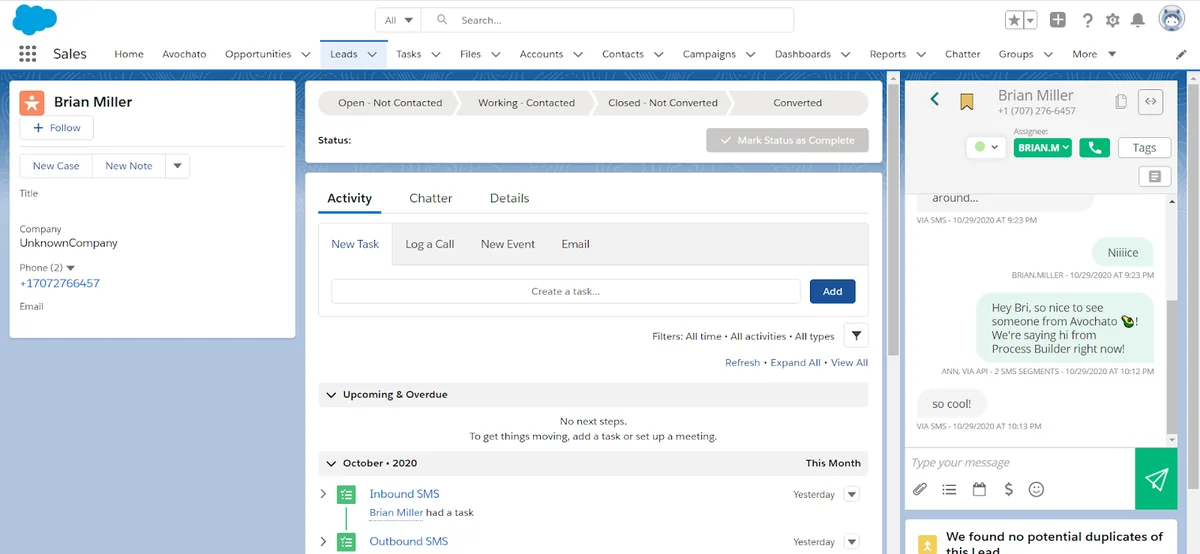Open the notifications bell icon
1200x554 pixels.
[x=1138, y=20]
